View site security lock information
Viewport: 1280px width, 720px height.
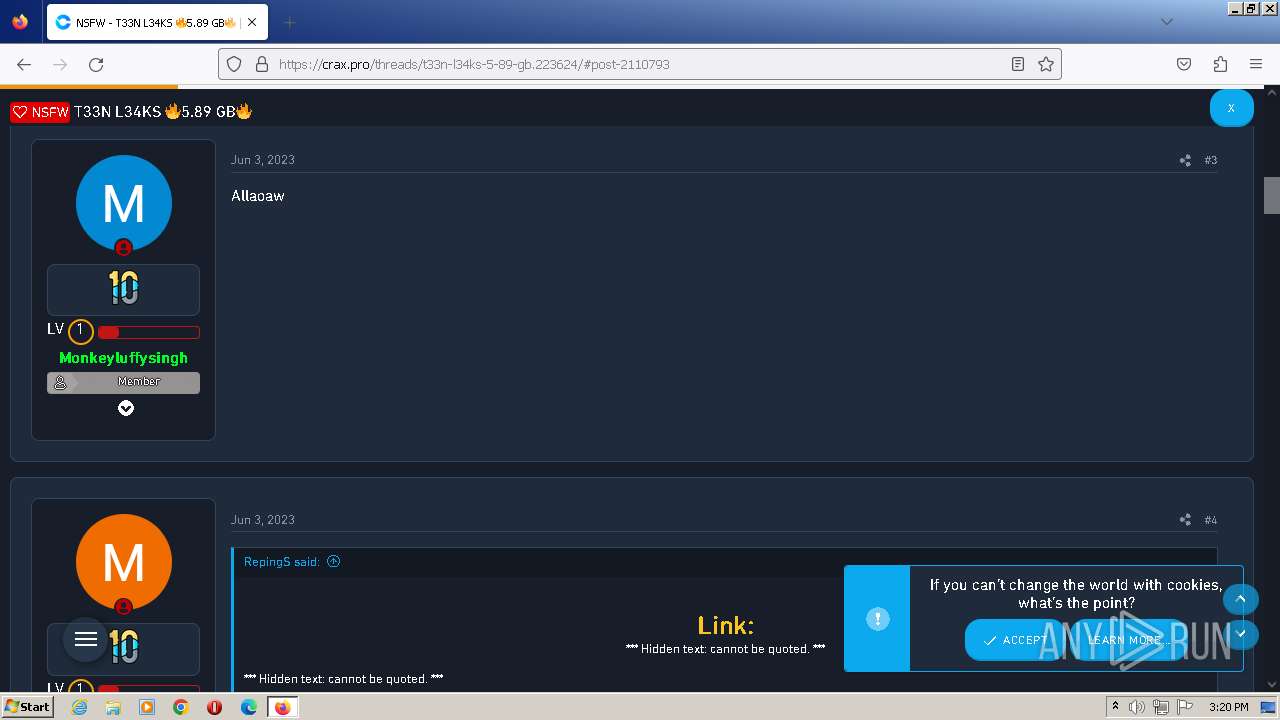point(262,64)
